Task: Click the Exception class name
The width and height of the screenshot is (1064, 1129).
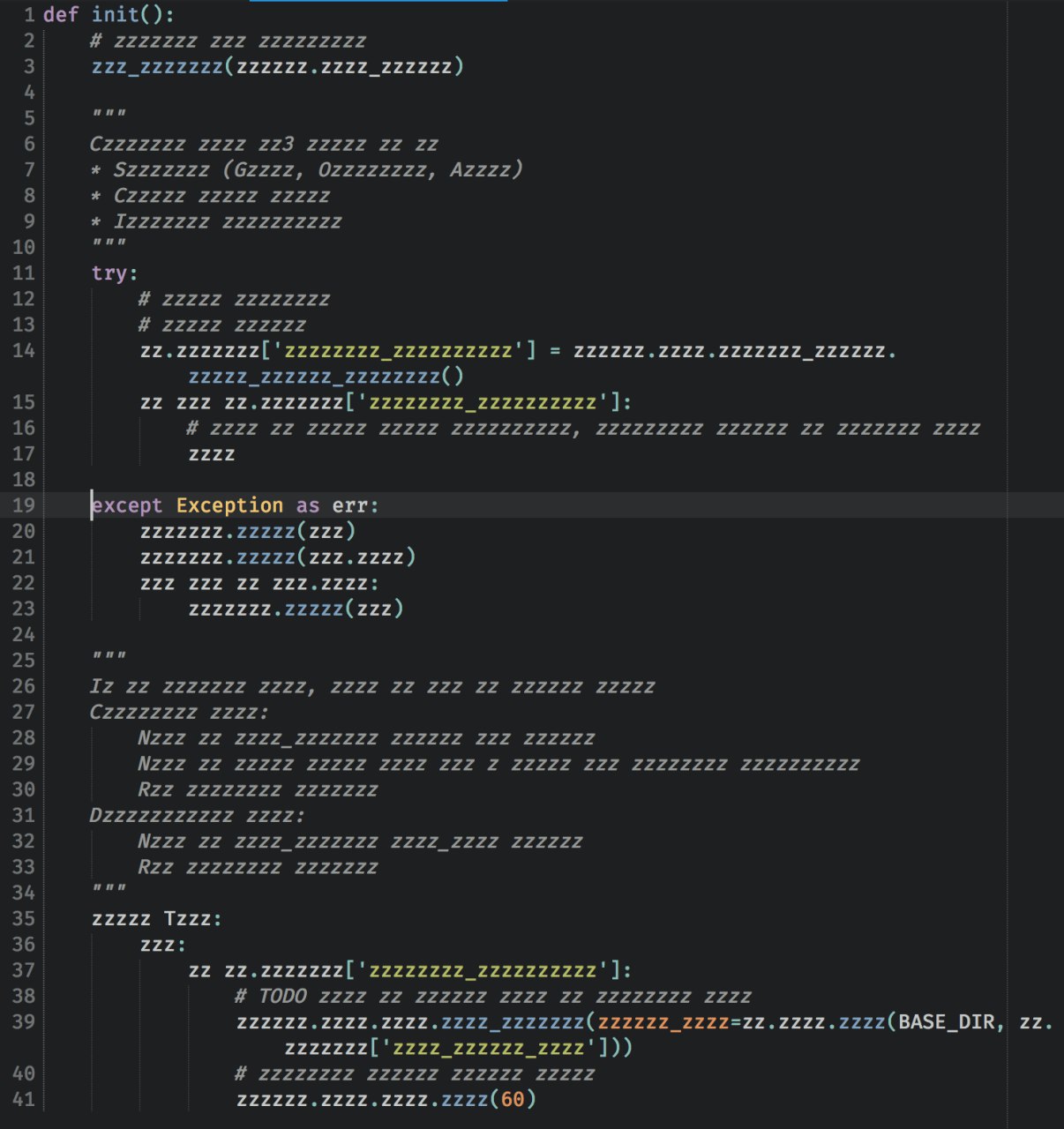Action: (229, 505)
